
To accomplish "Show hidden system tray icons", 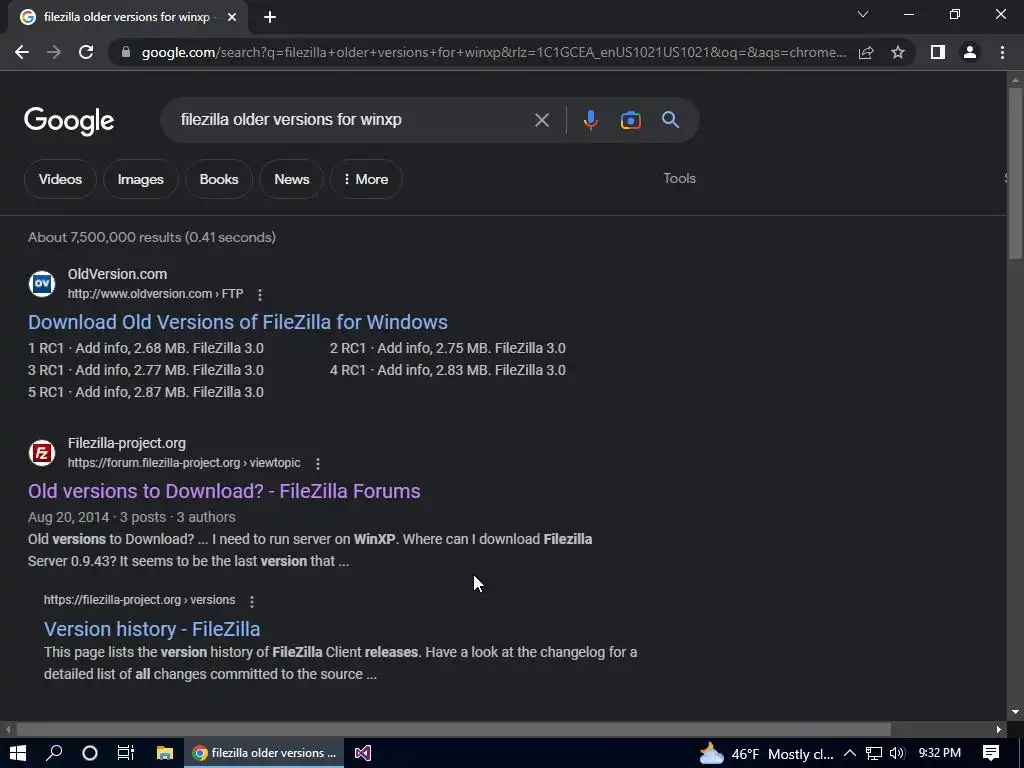I will pos(850,753).
